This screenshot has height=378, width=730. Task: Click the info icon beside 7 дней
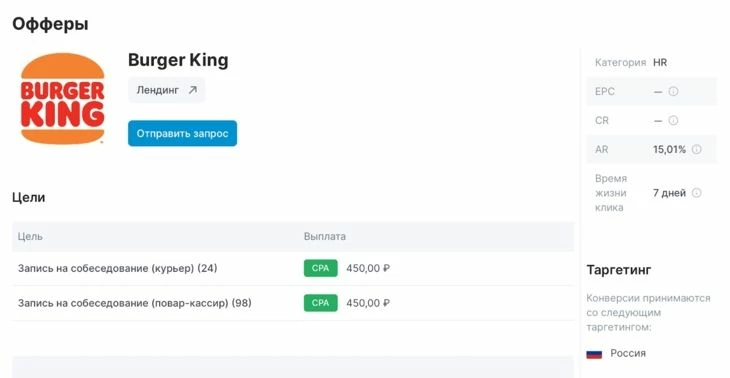(x=696, y=193)
